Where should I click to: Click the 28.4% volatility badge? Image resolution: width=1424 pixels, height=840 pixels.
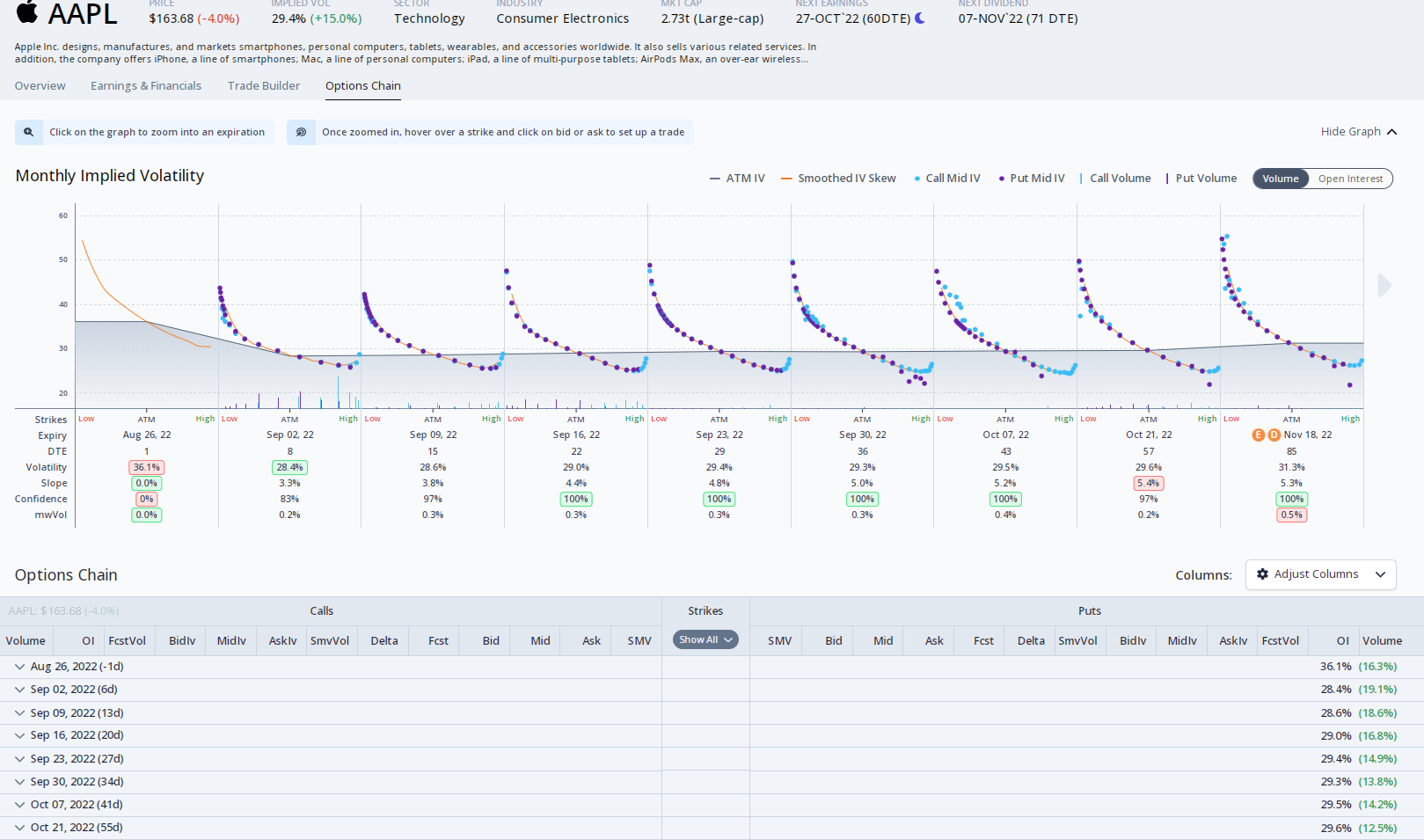[289, 467]
